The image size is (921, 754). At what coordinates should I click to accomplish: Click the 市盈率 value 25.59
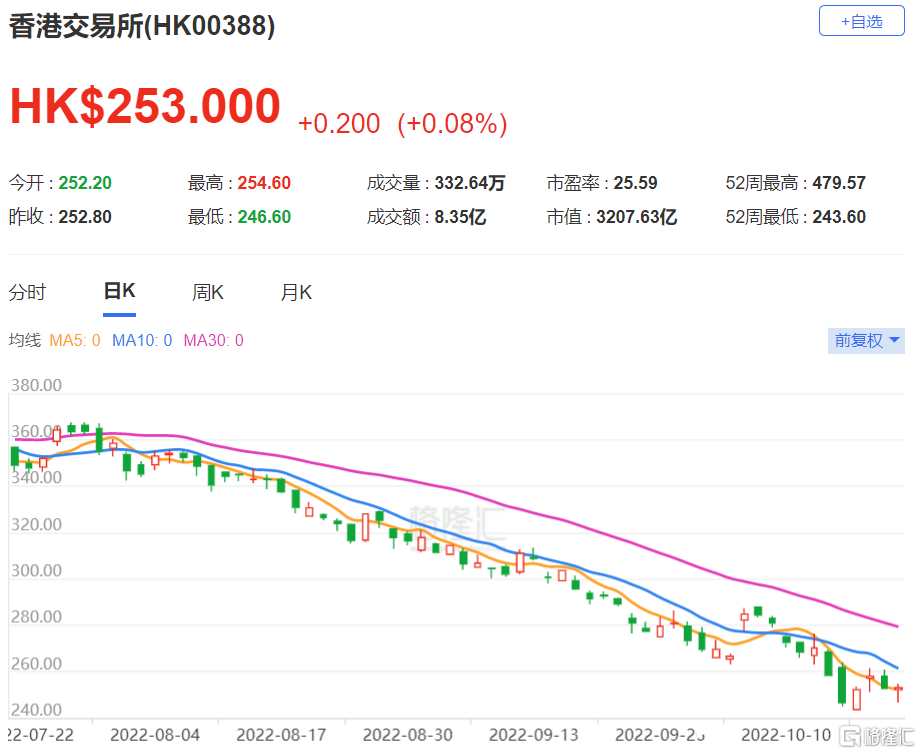636,183
